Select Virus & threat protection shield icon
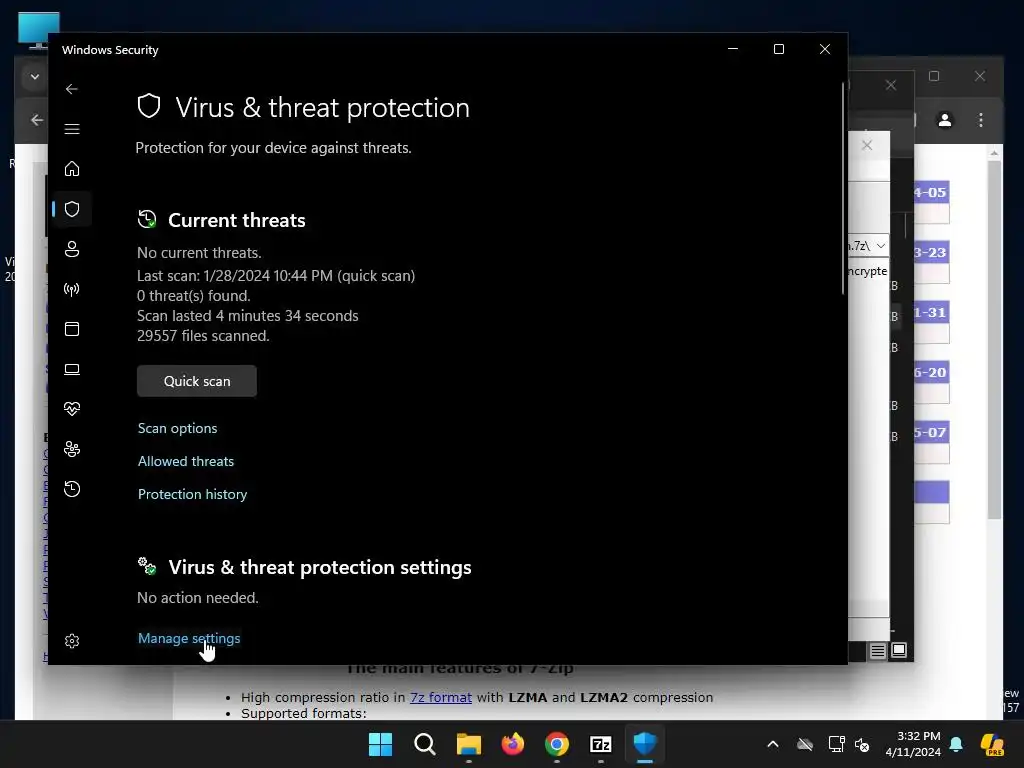Viewport: 1024px width, 768px height. coord(72,209)
